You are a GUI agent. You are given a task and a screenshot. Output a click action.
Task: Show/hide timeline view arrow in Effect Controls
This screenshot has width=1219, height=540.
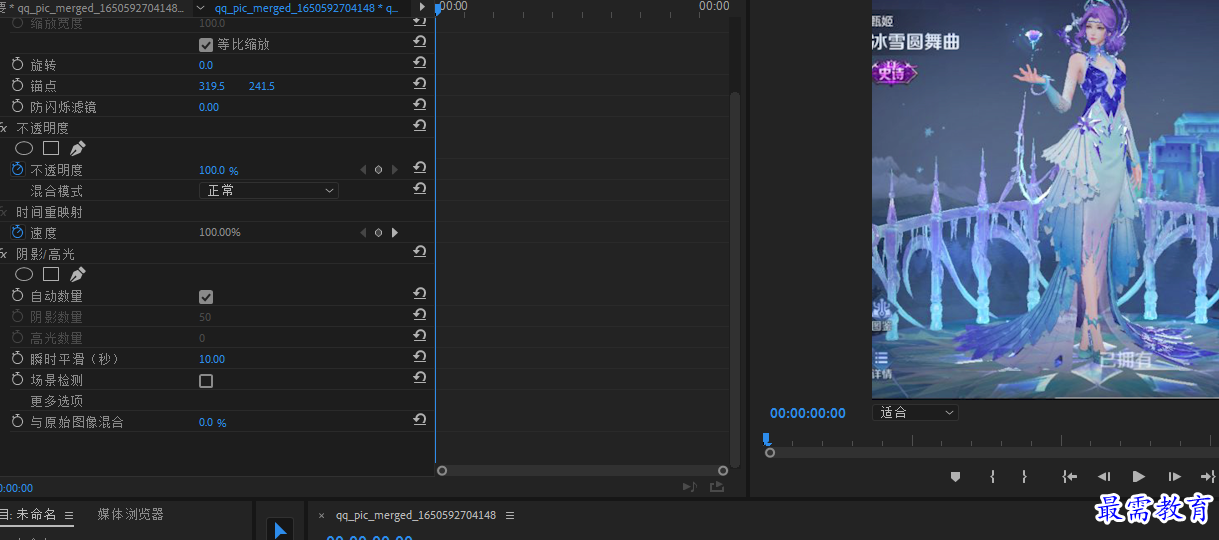(x=423, y=7)
